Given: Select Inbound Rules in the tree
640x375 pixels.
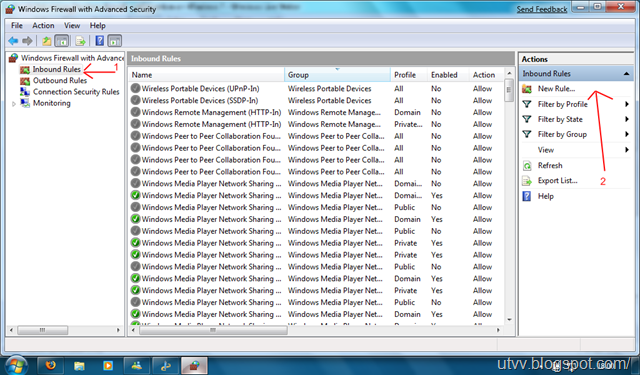Looking at the screenshot, I should [56, 69].
